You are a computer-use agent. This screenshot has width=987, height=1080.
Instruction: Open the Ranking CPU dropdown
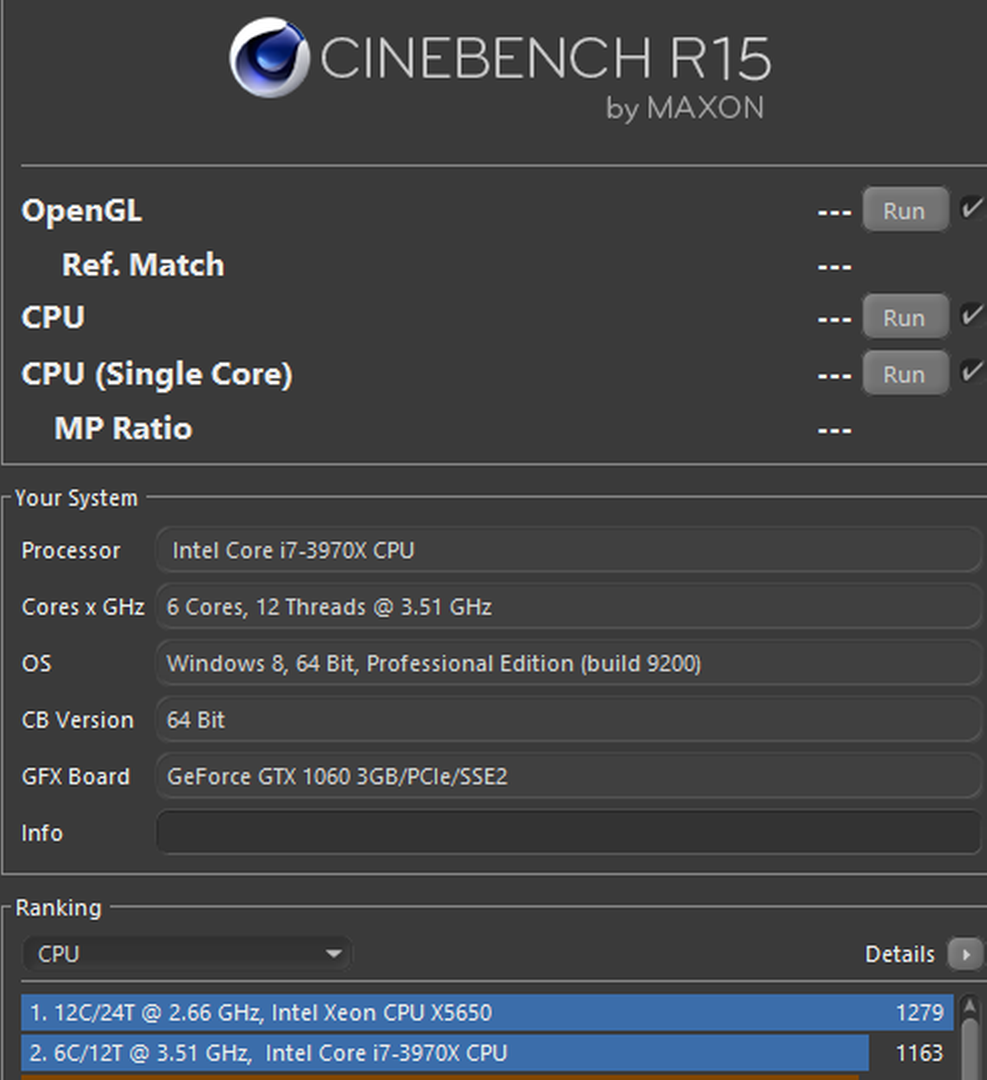187,954
